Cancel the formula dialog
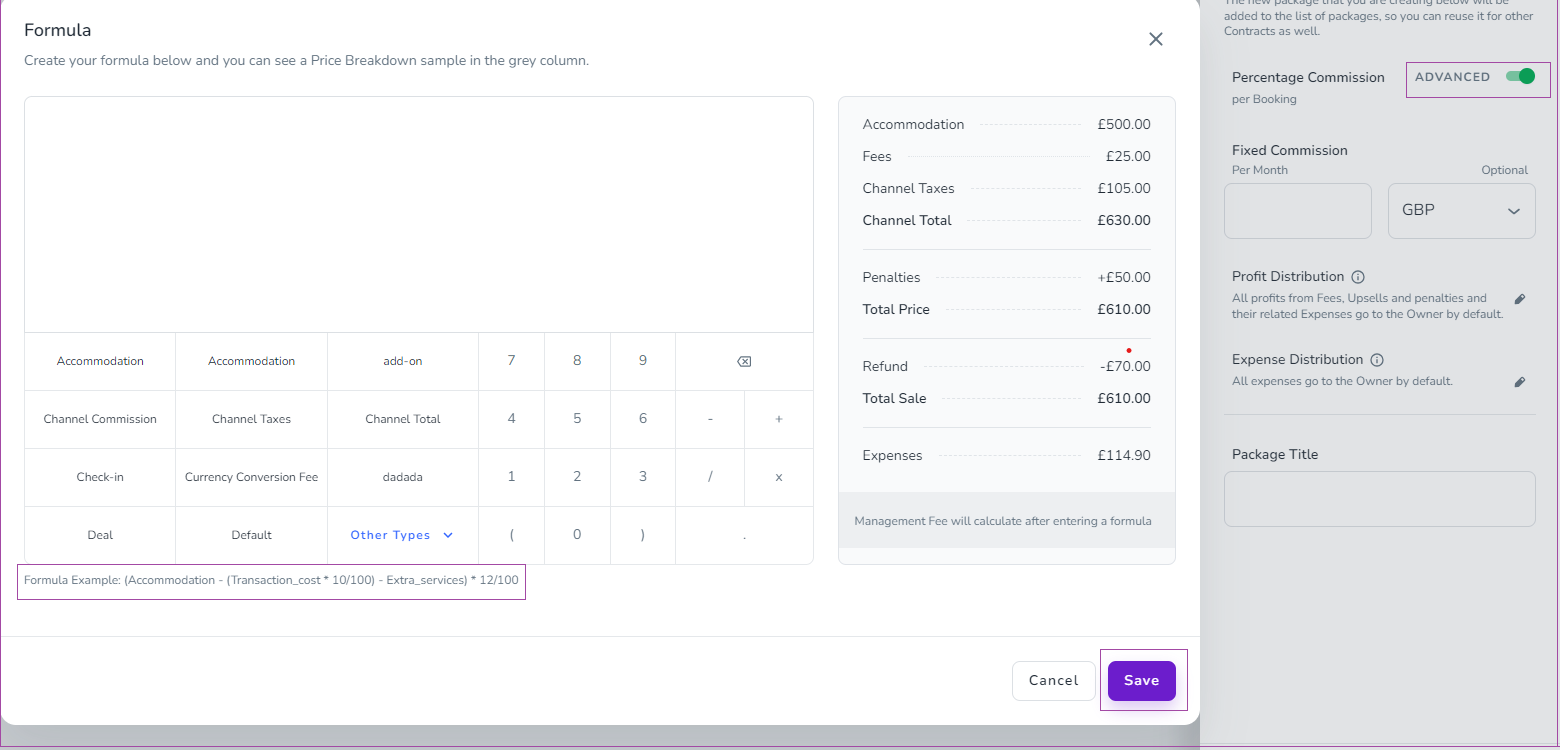The image size is (1560, 750). tap(1053, 681)
